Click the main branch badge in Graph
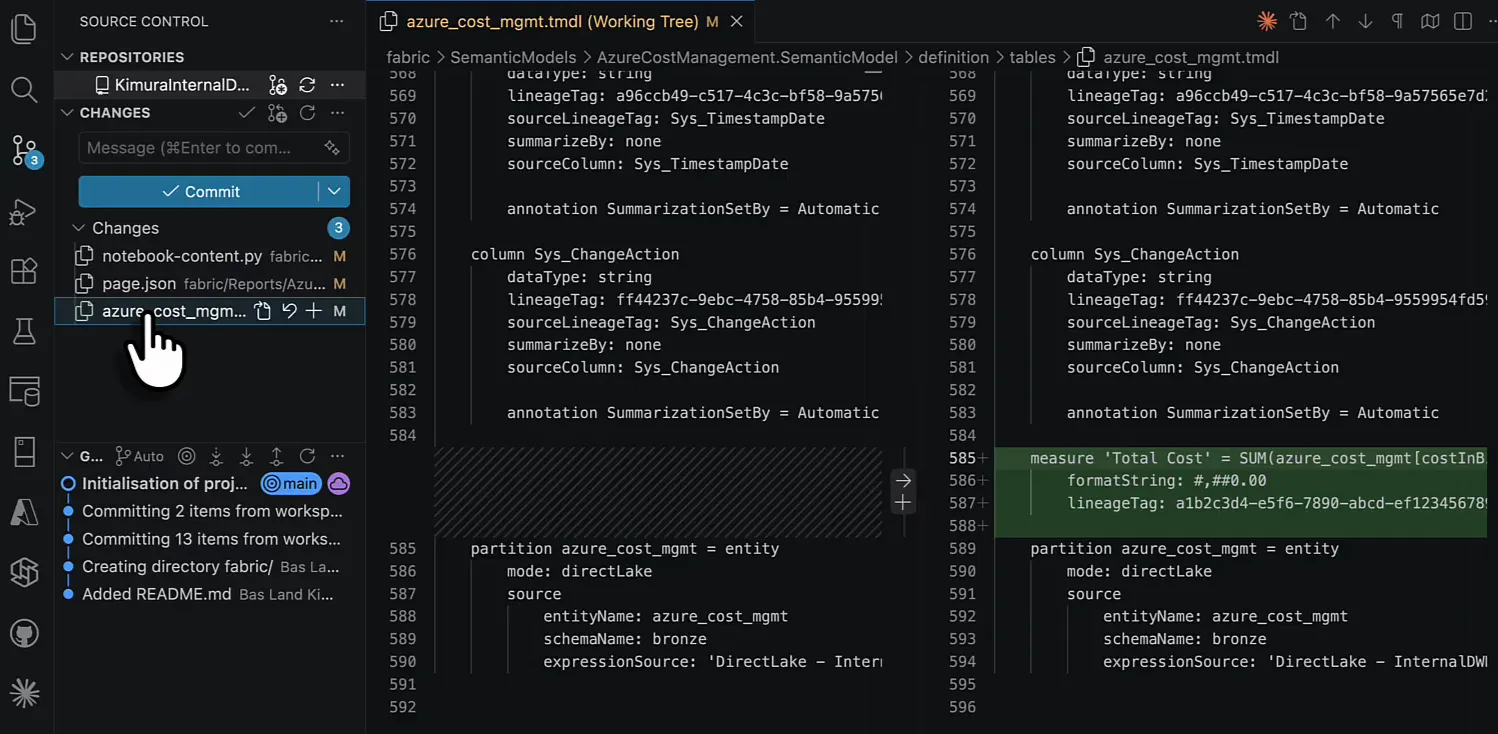Screen dimensions: 1498x734 292,484
